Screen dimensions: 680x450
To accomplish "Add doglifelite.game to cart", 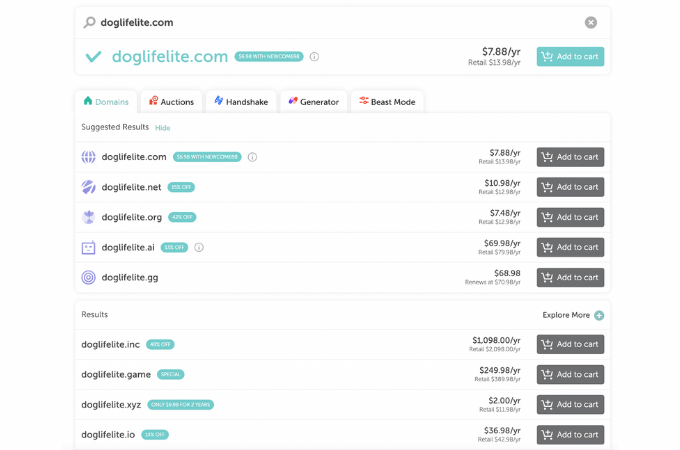I will [x=570, y=375].
